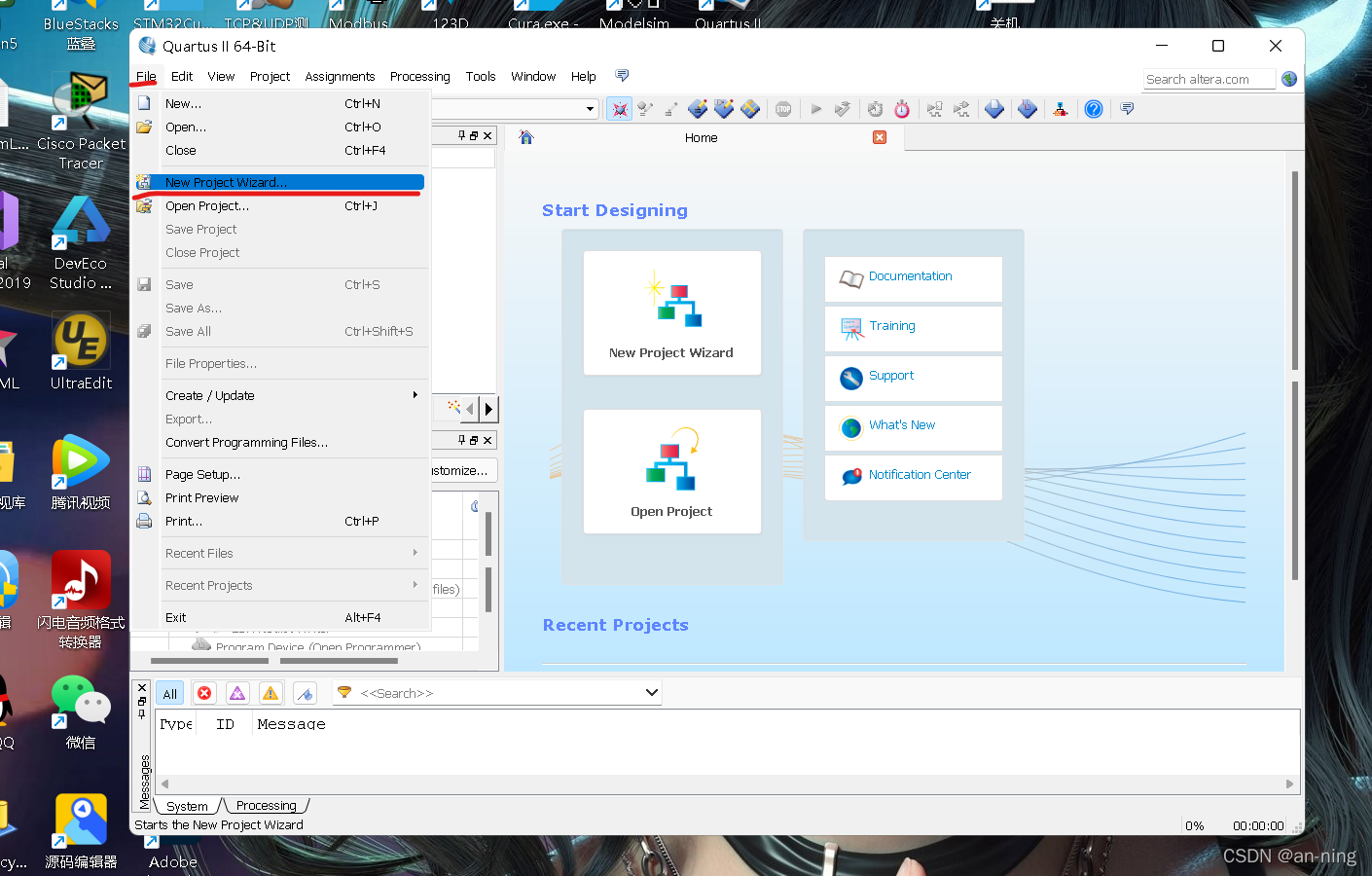This screenshot has width=1372, height=876.
Task: Click the feedback bubble icon beside Help menu
Action: tap(622, 76)
